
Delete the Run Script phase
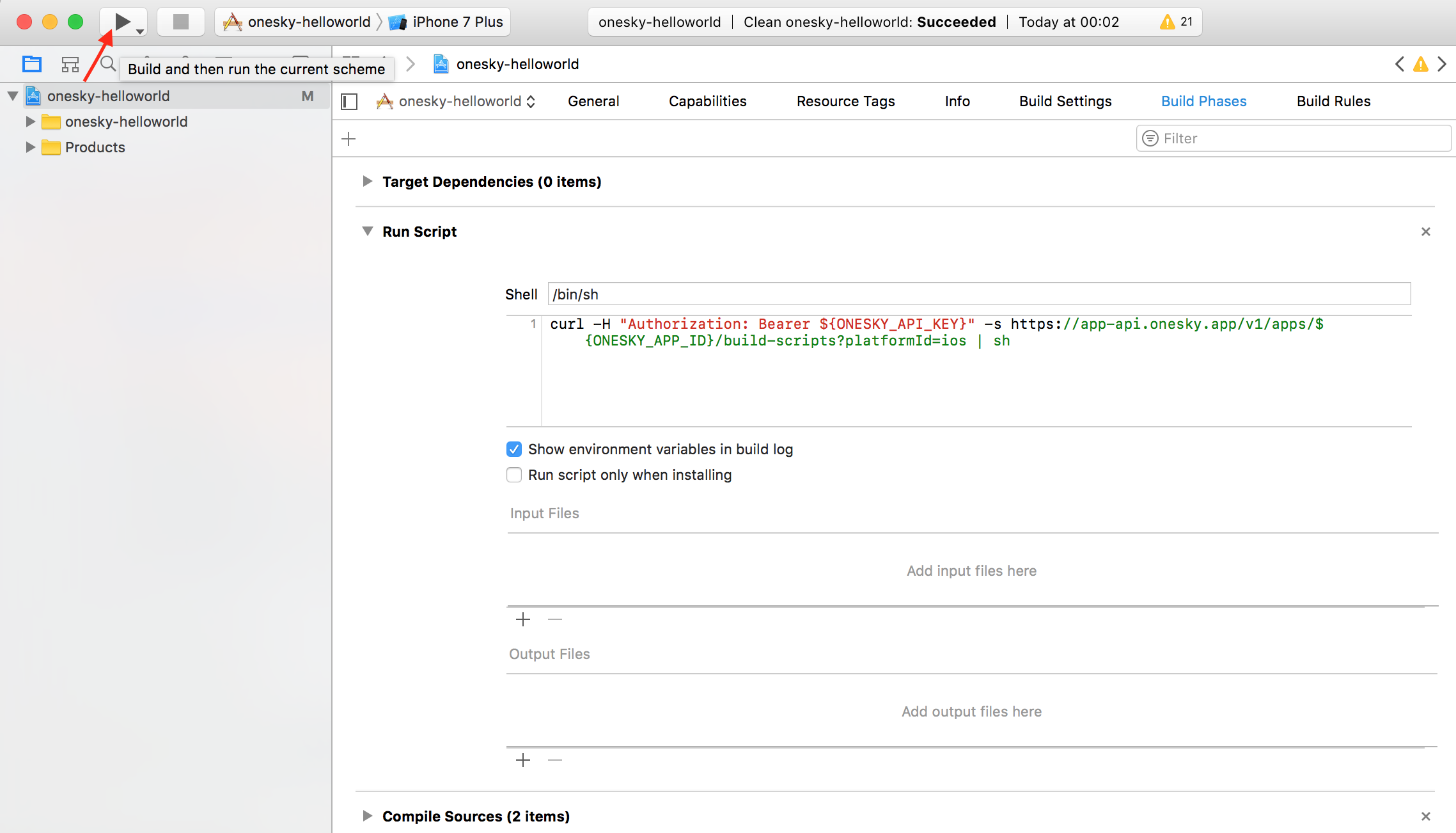tap(1426, 232)
